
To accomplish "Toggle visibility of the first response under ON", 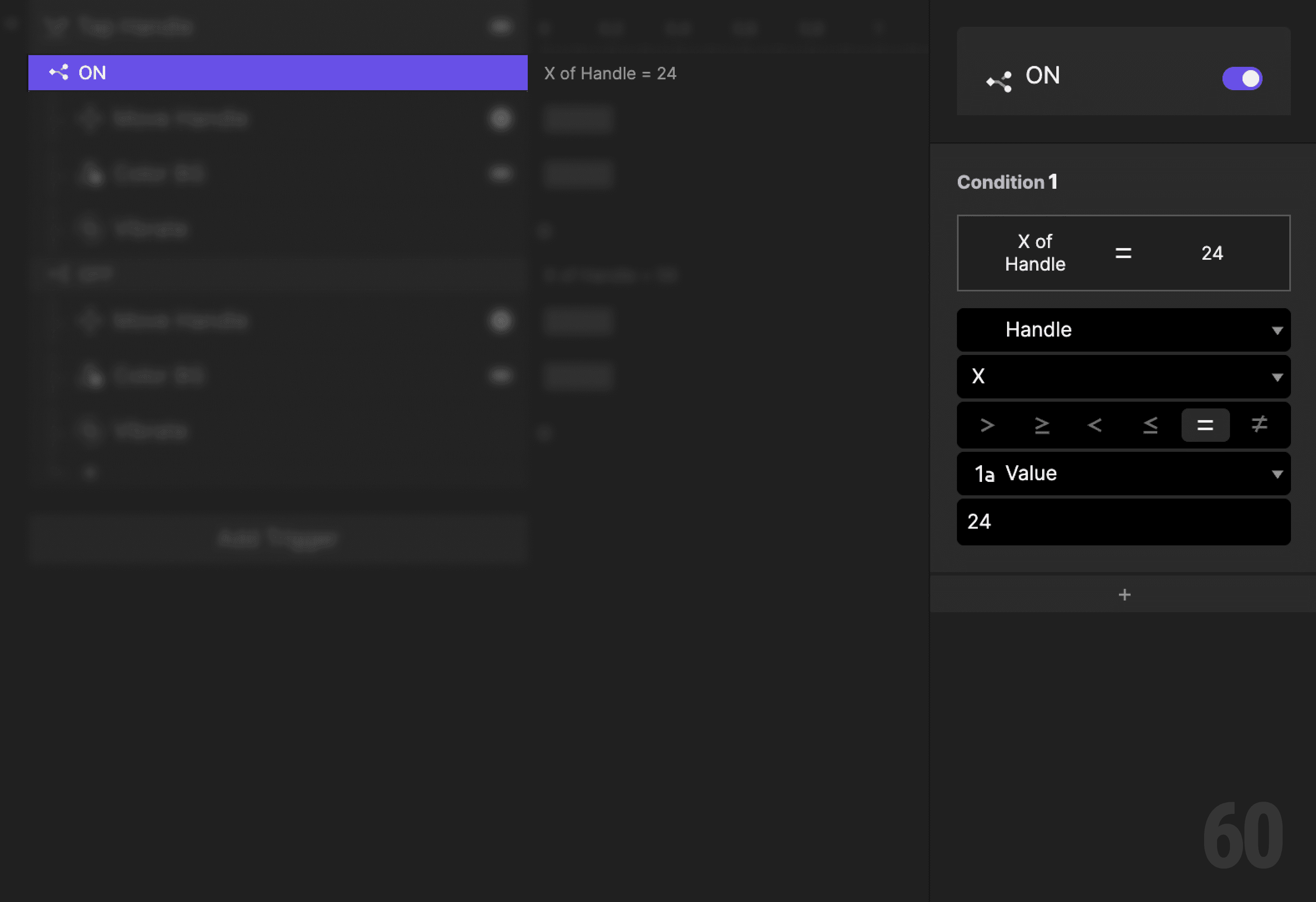I will 501,119.
